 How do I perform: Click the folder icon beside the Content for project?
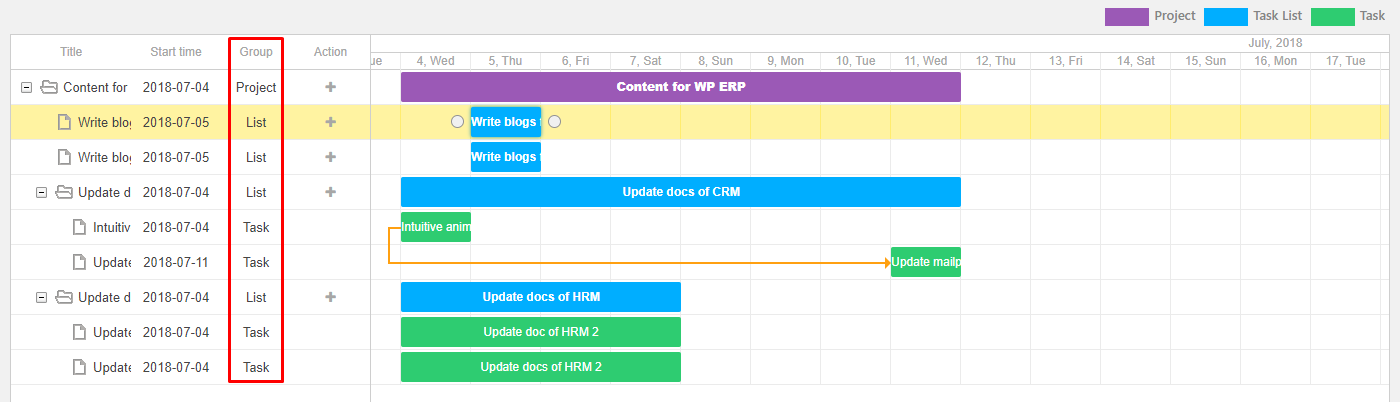point(49,87)
